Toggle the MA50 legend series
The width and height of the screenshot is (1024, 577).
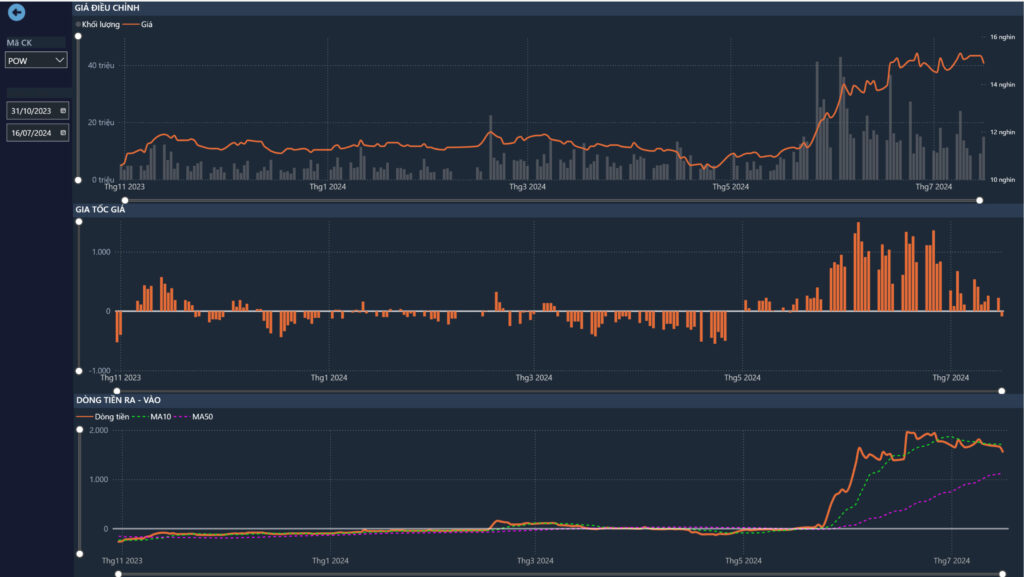pos(195,416)
